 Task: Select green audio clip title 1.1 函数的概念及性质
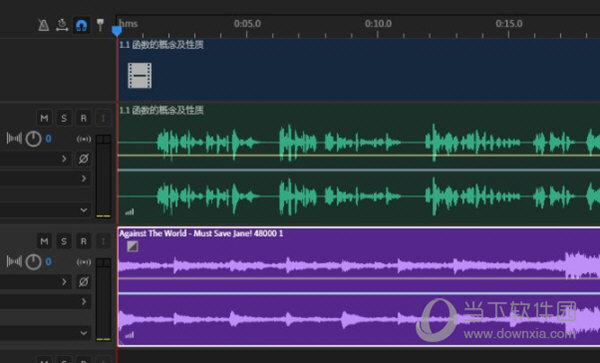[x=161, y=111]
